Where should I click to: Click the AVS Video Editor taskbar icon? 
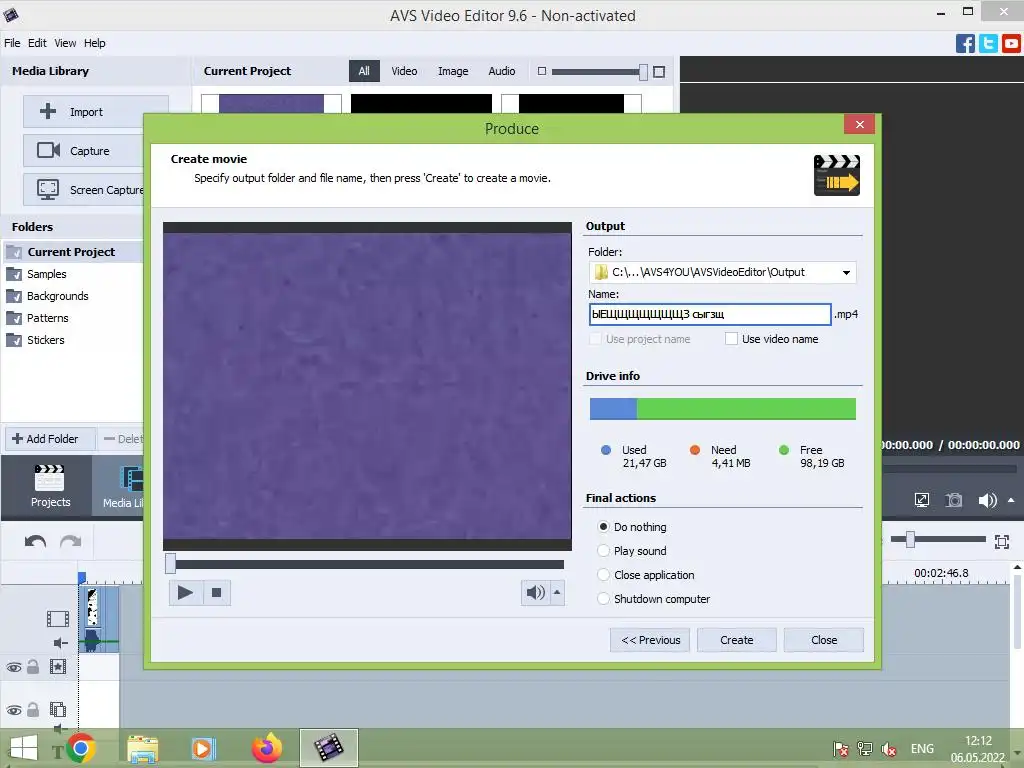[x=328, y=748]
